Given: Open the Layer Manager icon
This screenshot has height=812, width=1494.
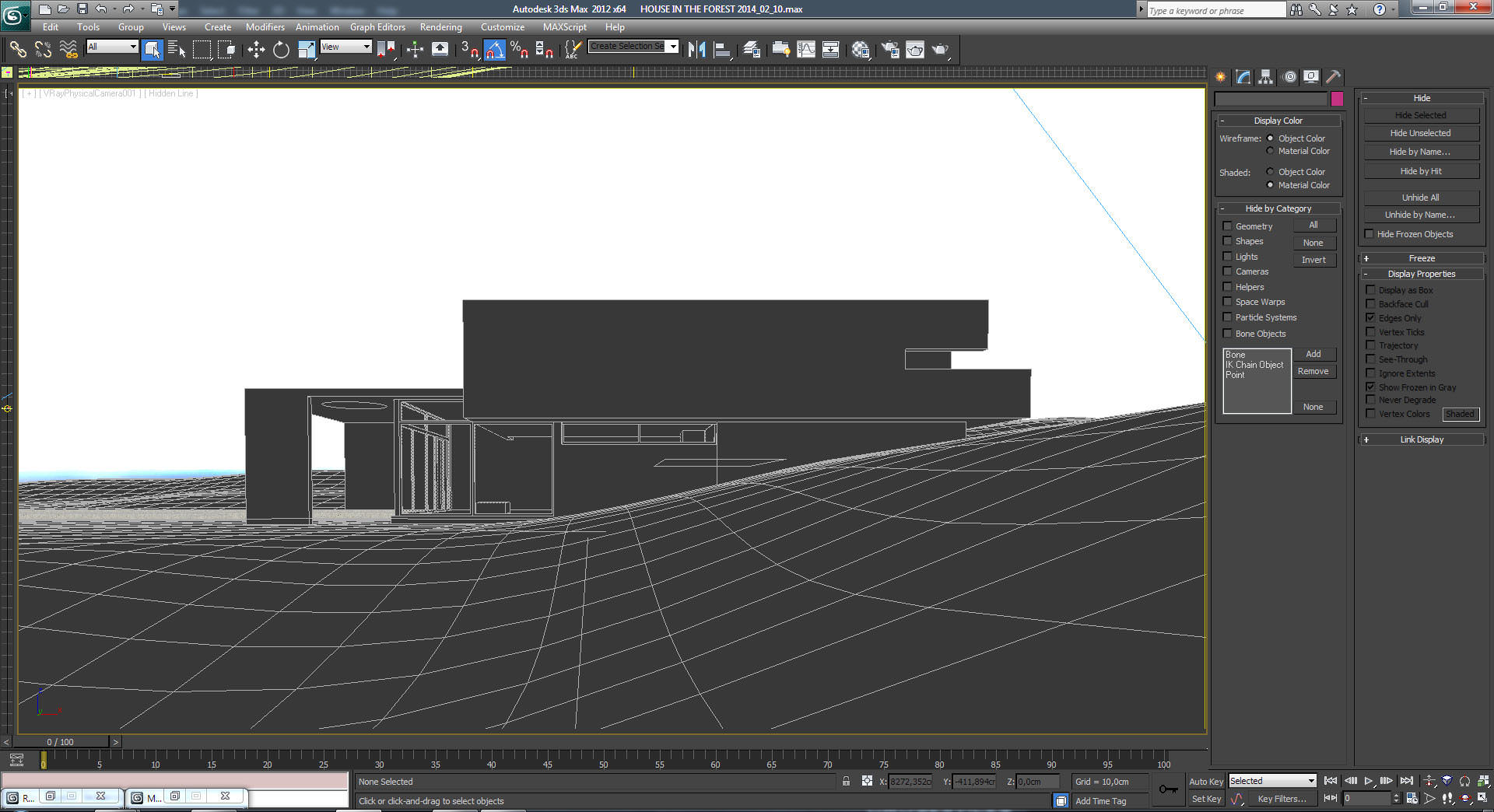Looking at the screenshot, I should pyautogui.click(x=752, y=50).
